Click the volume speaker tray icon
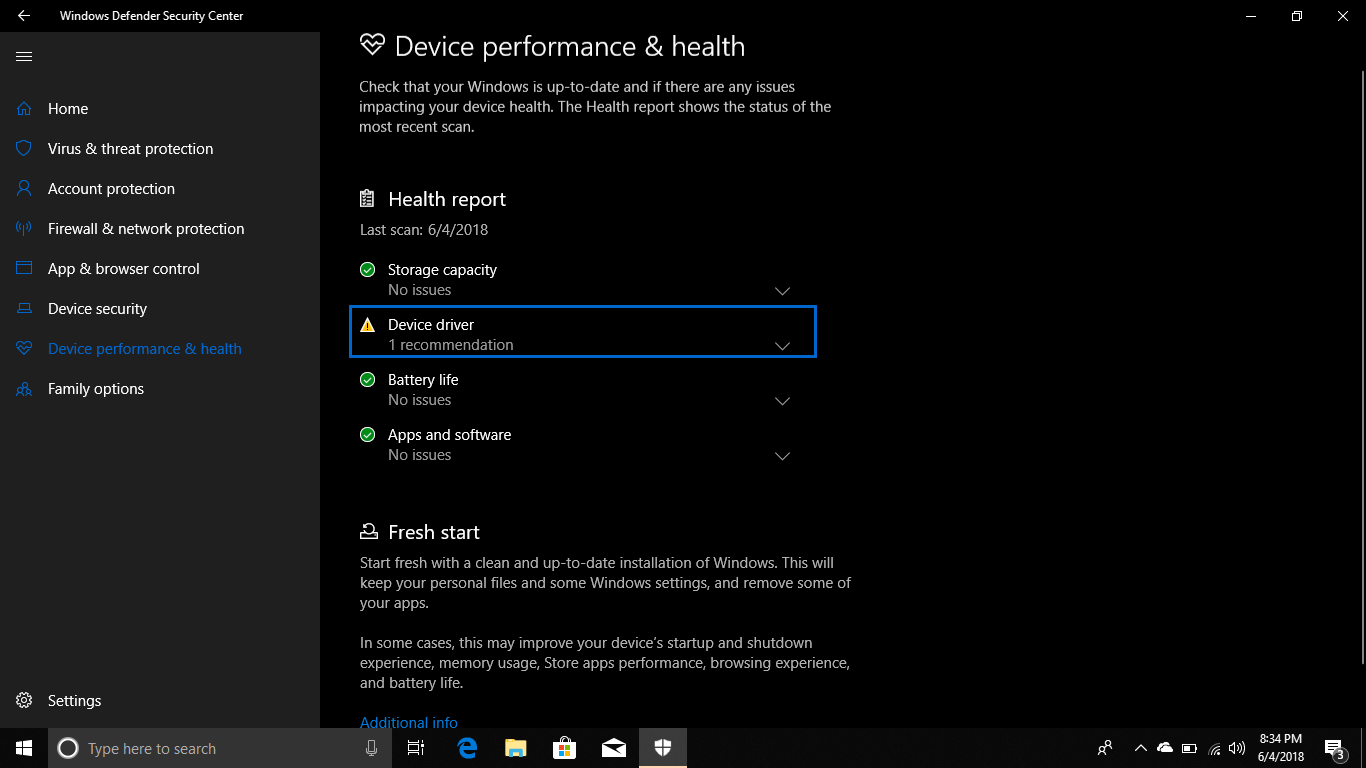 tap(1237, 748)
